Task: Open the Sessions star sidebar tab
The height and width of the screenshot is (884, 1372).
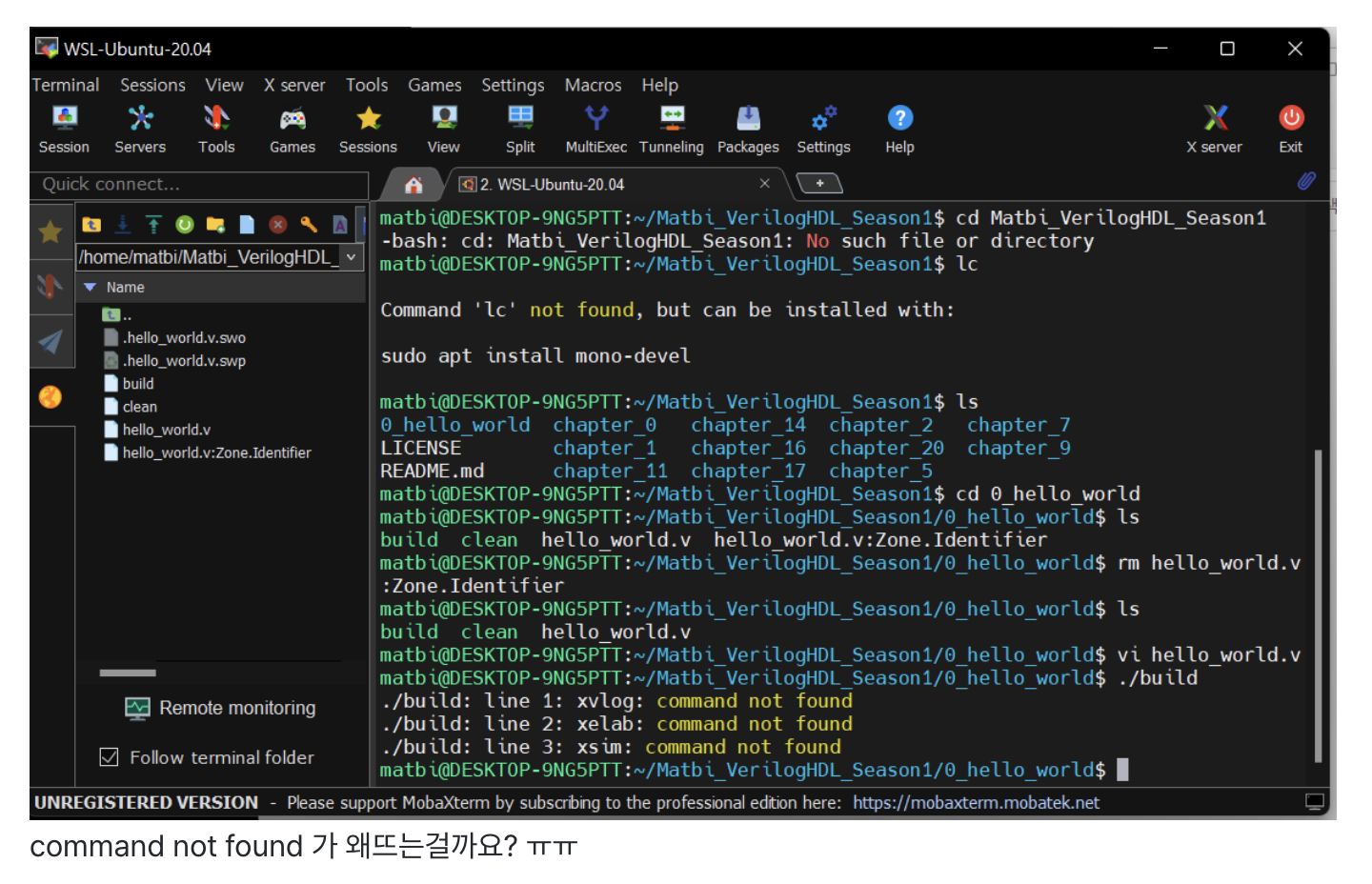Action: pyautogui.click(x=50, y=231)
